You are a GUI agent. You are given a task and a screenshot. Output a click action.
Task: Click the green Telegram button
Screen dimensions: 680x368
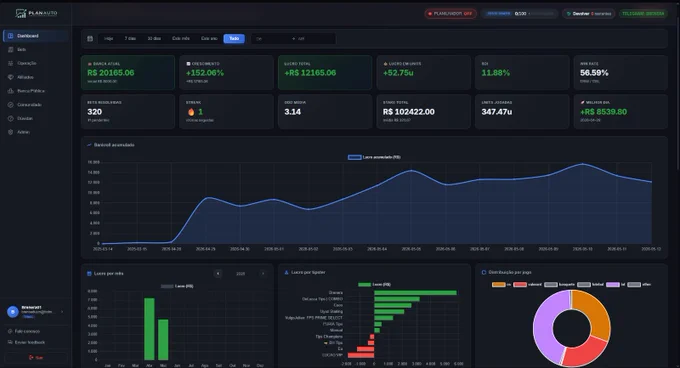643,14
